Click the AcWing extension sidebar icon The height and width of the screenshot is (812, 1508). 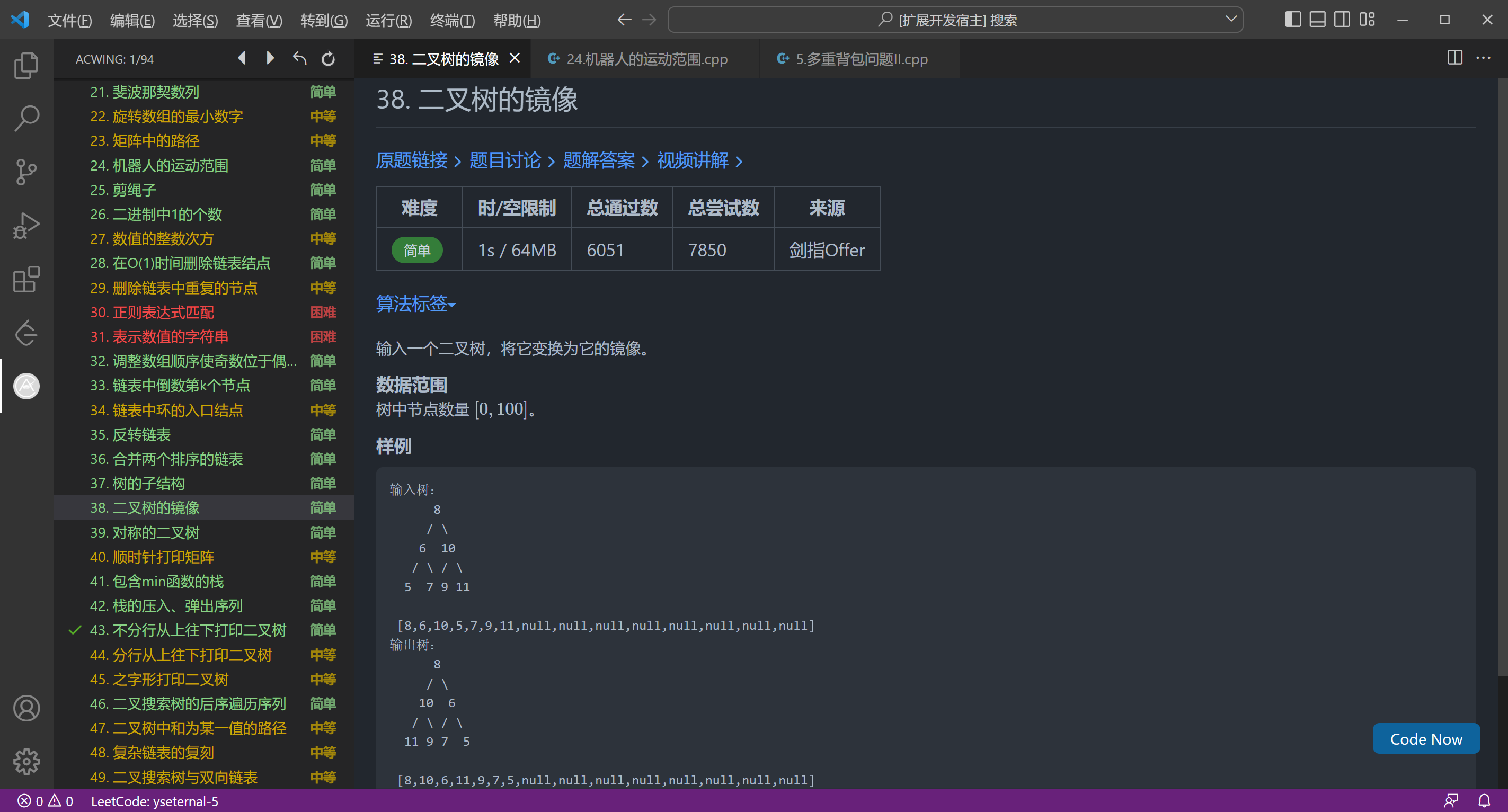[x=26, y=386]
